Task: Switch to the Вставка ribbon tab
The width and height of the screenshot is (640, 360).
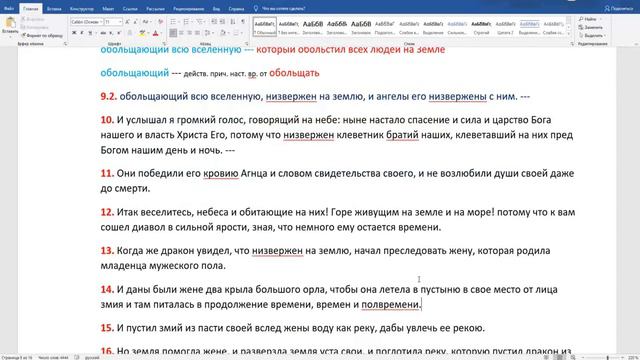Action: [x=54, y=8]
